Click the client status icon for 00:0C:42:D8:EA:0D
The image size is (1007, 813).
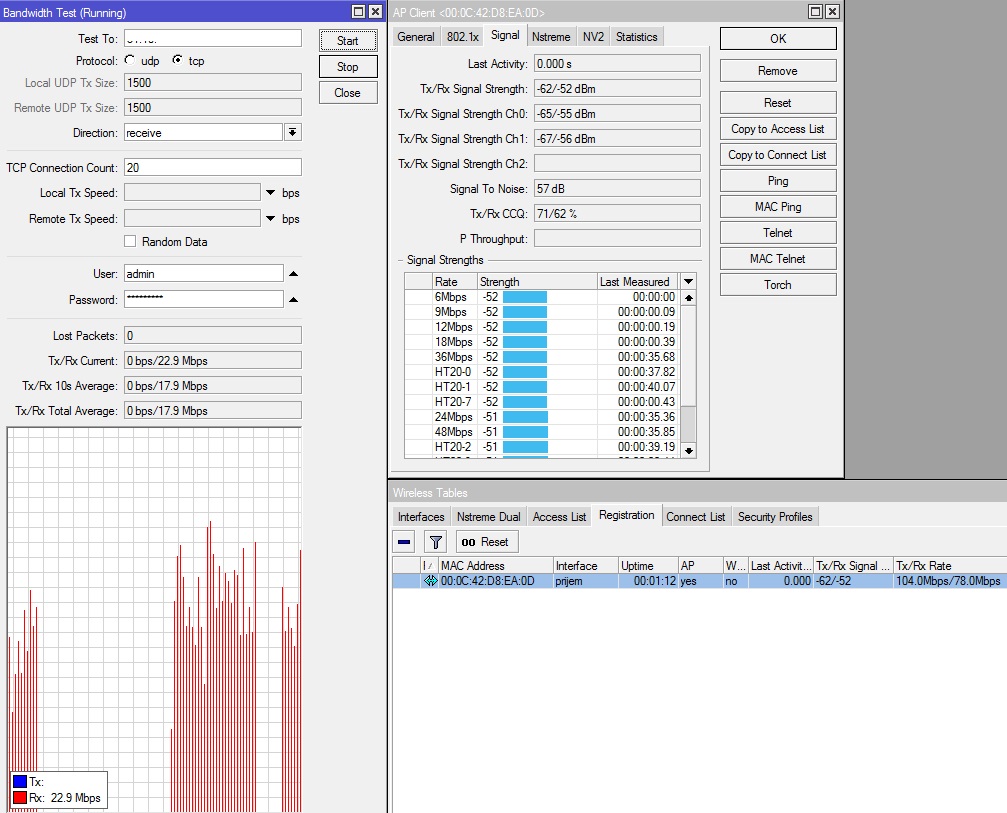pyautogui.click(x=430, y=581)
